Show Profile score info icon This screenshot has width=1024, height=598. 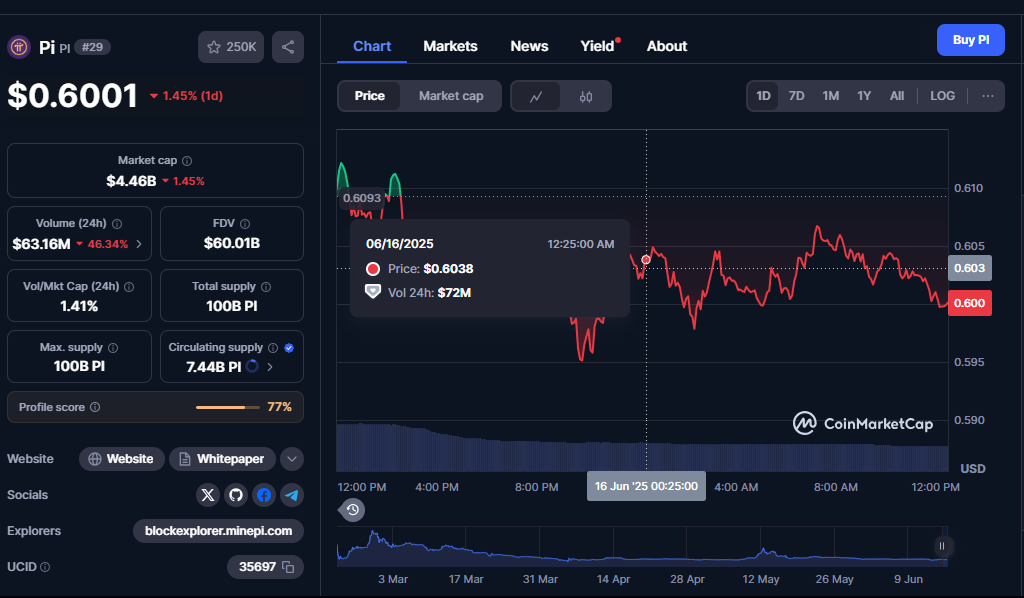95,407
